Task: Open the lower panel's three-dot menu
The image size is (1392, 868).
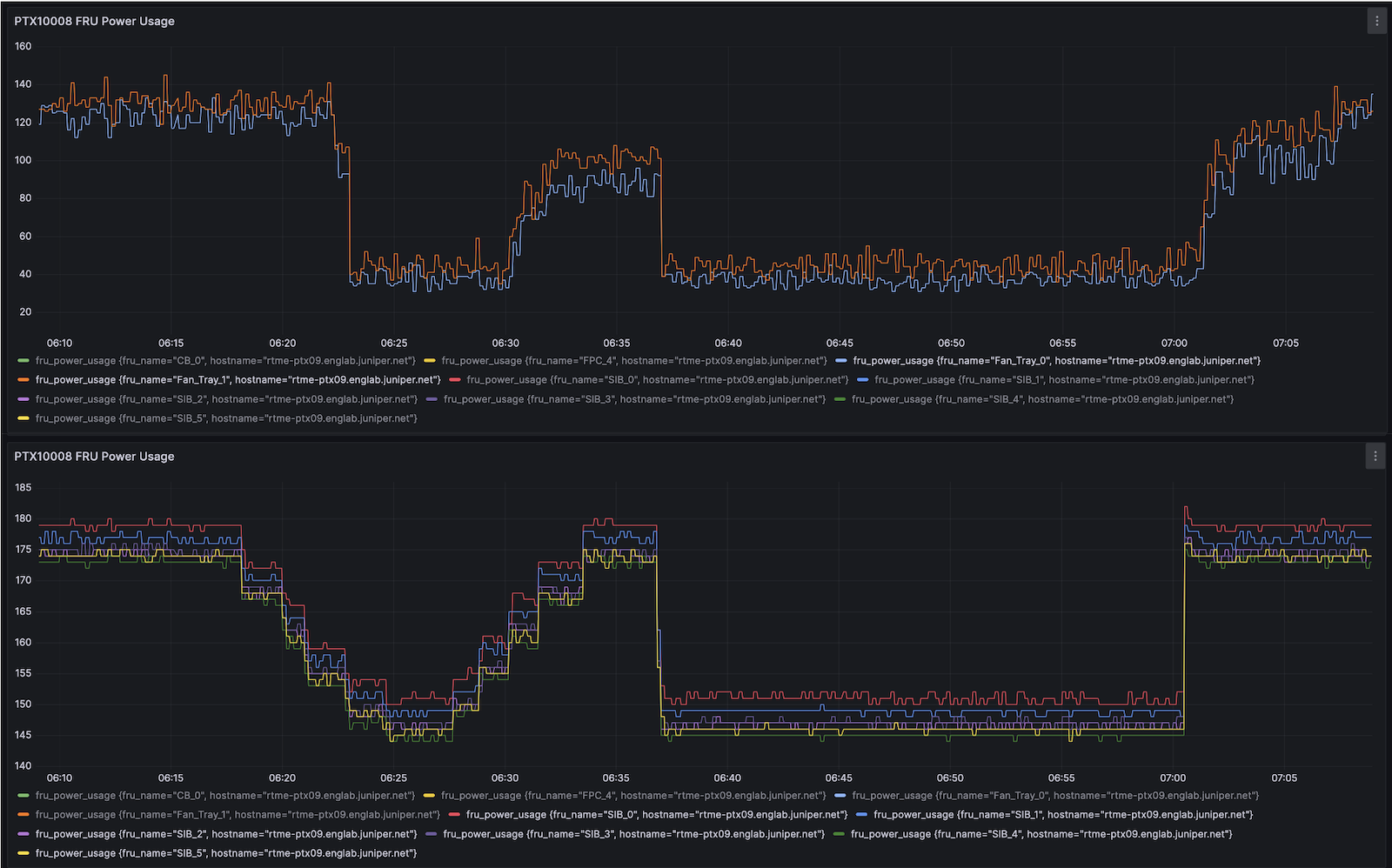Action: (1375, 456)
